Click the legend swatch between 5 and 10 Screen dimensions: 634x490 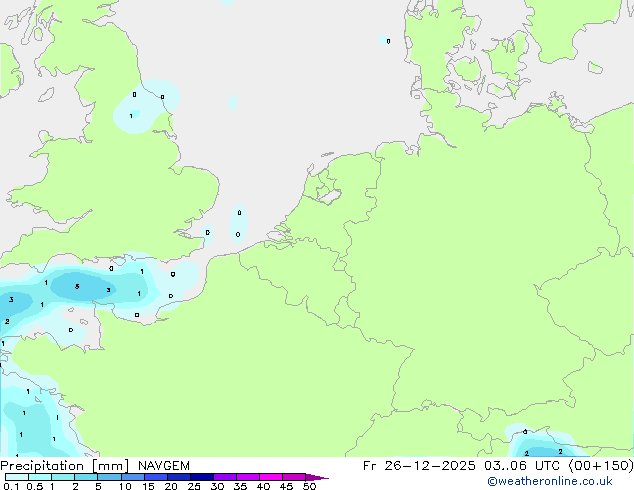pyautogui.click(x=109, y=477)
